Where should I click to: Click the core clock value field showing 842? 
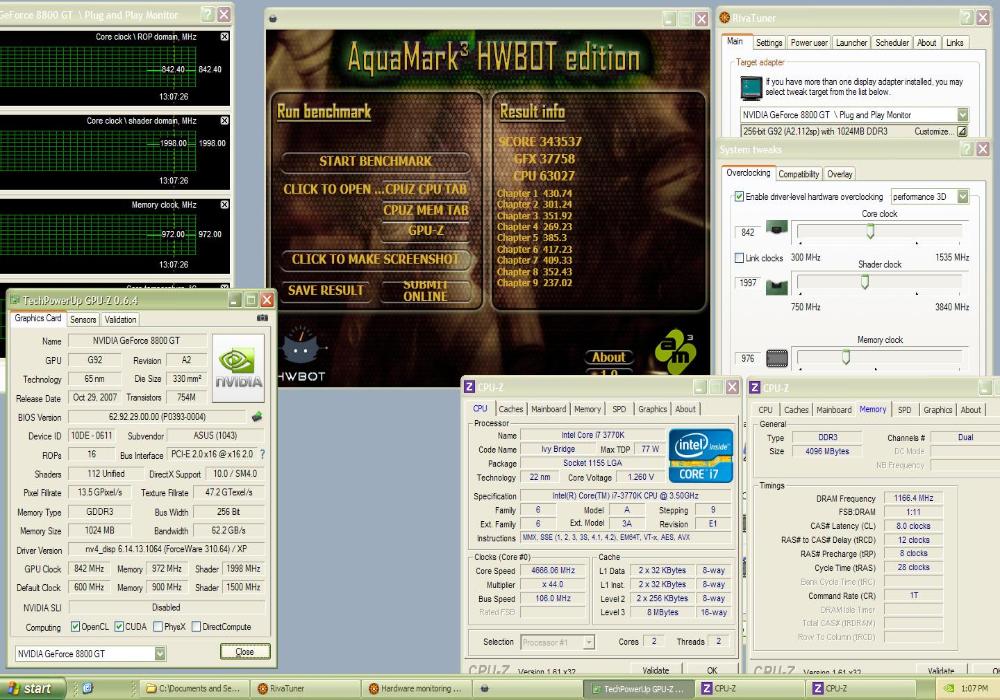[748, 232]
